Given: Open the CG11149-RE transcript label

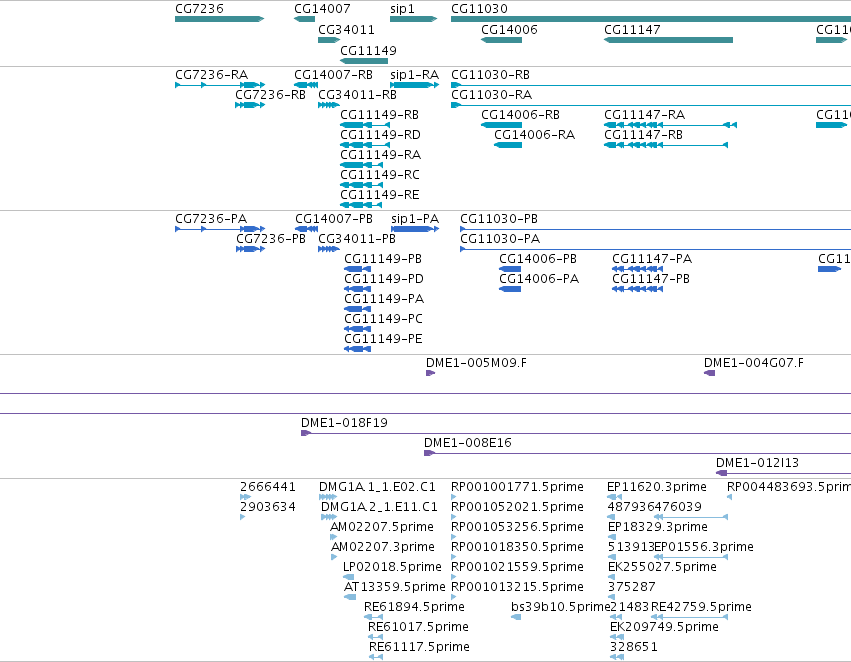Looking at the screenshot, I should tap(380, 195).
